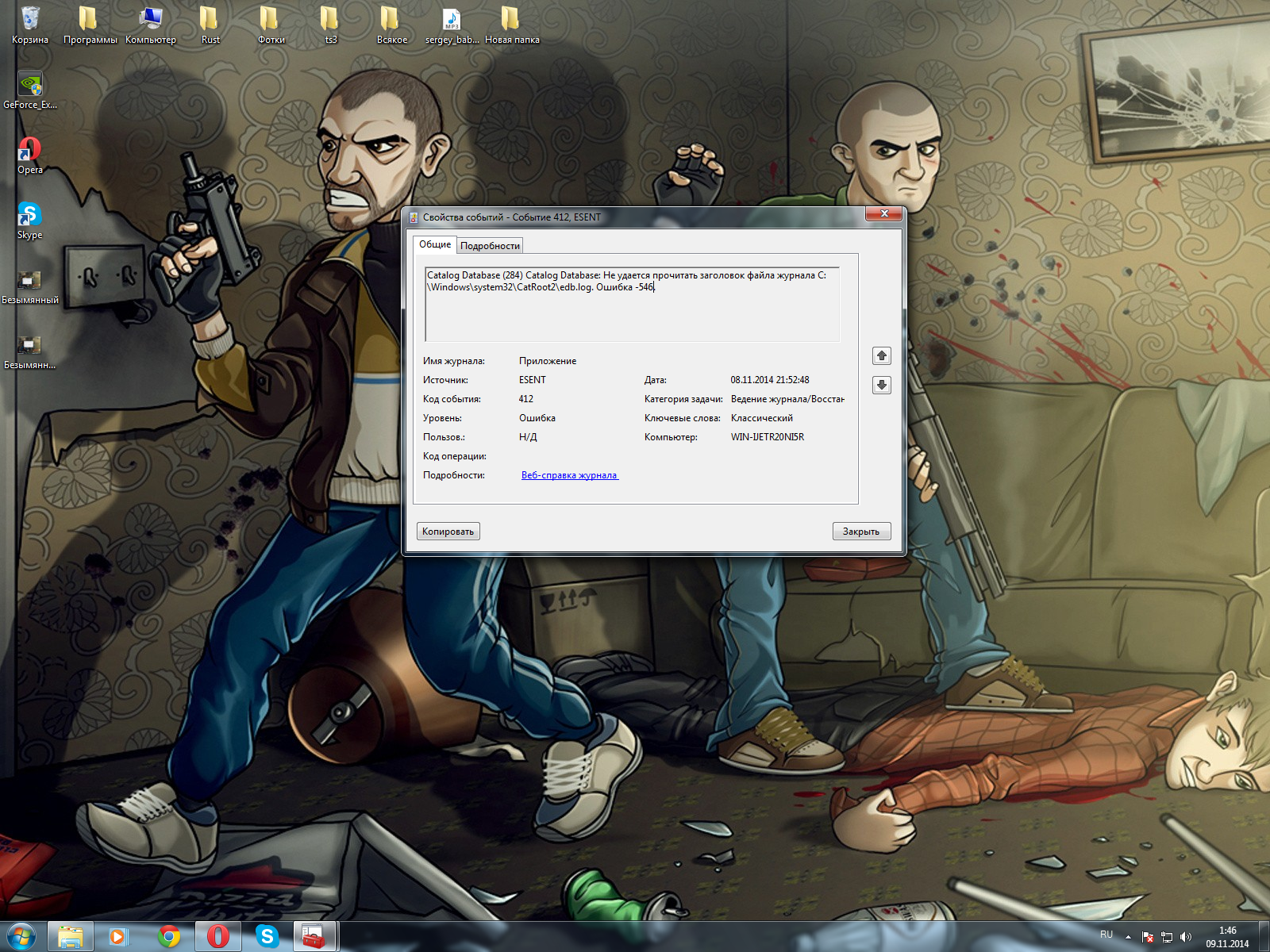Open Opera from the taskbar

click(218, 937)
